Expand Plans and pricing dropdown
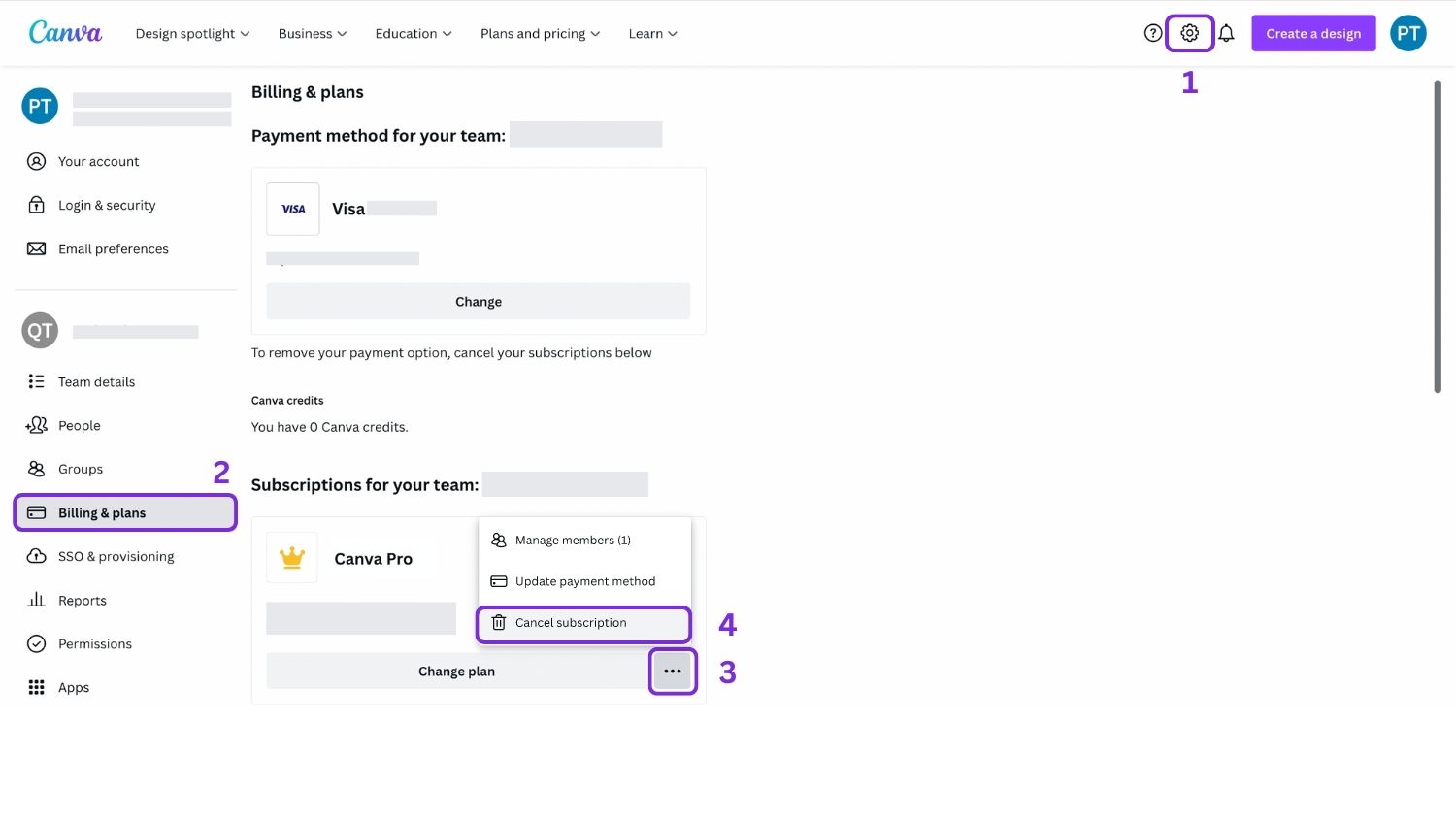The height and width of the screenshot is (819, 1456). click(541, 33)
